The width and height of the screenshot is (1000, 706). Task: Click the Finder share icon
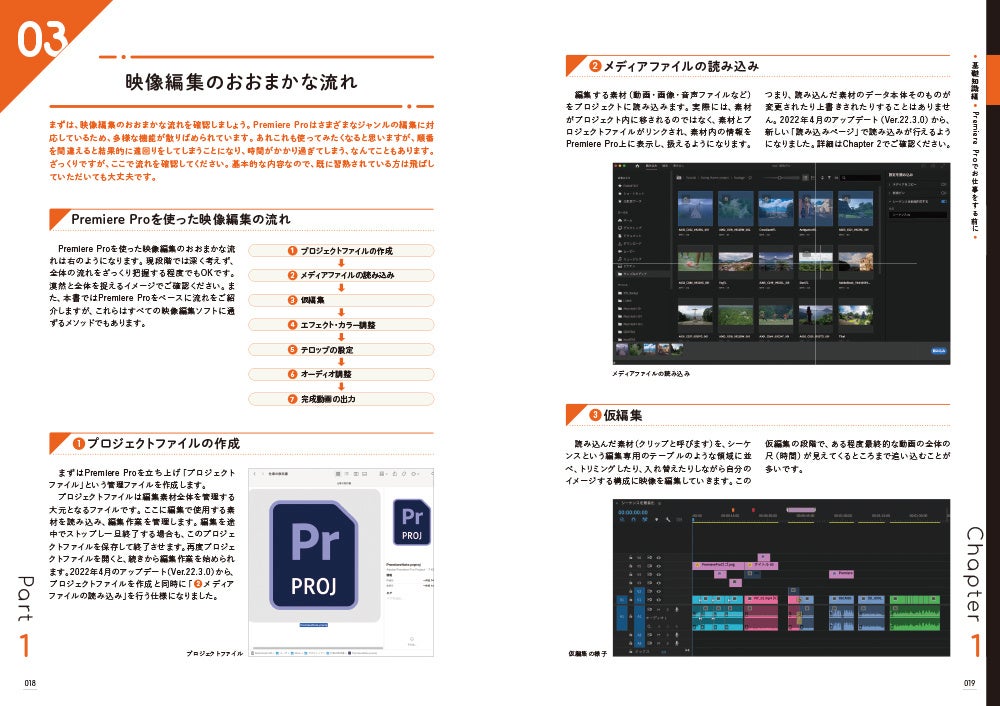point(395,474)
